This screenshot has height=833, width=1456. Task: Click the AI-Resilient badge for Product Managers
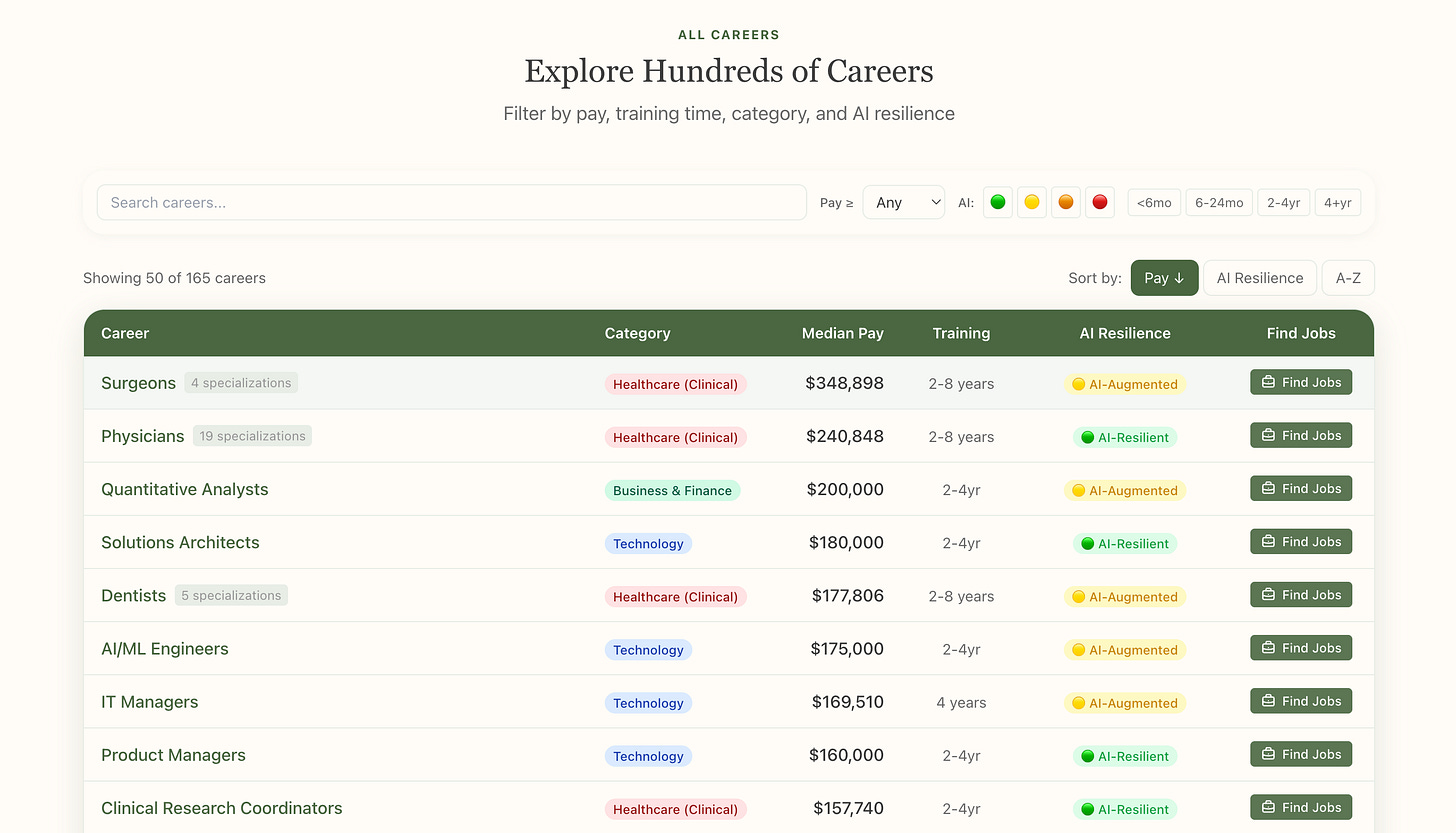(1125, 756)
